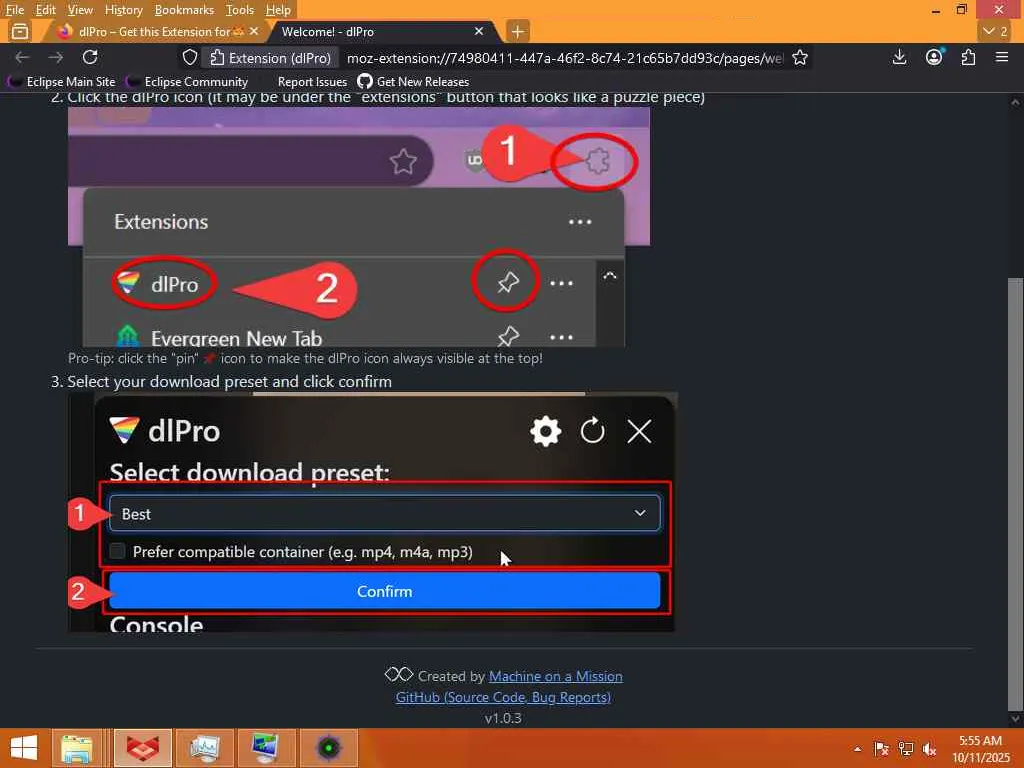The width and height of the screenshot is (1024, 768).
Task: Bookmark this page with star icon
Action: [799, 58]
